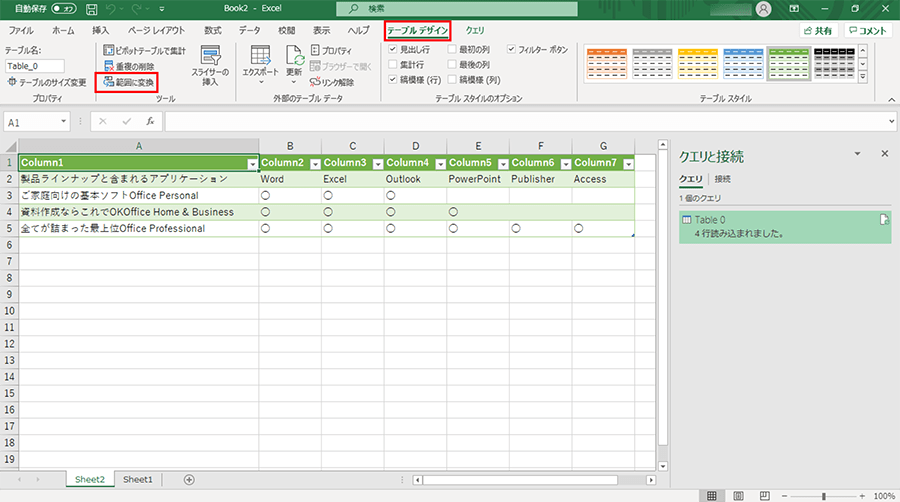Enable the 最後の列 checkbox
Image resolution: width=900 pixels, height=502 pixels.
click(x=452, y=64)
